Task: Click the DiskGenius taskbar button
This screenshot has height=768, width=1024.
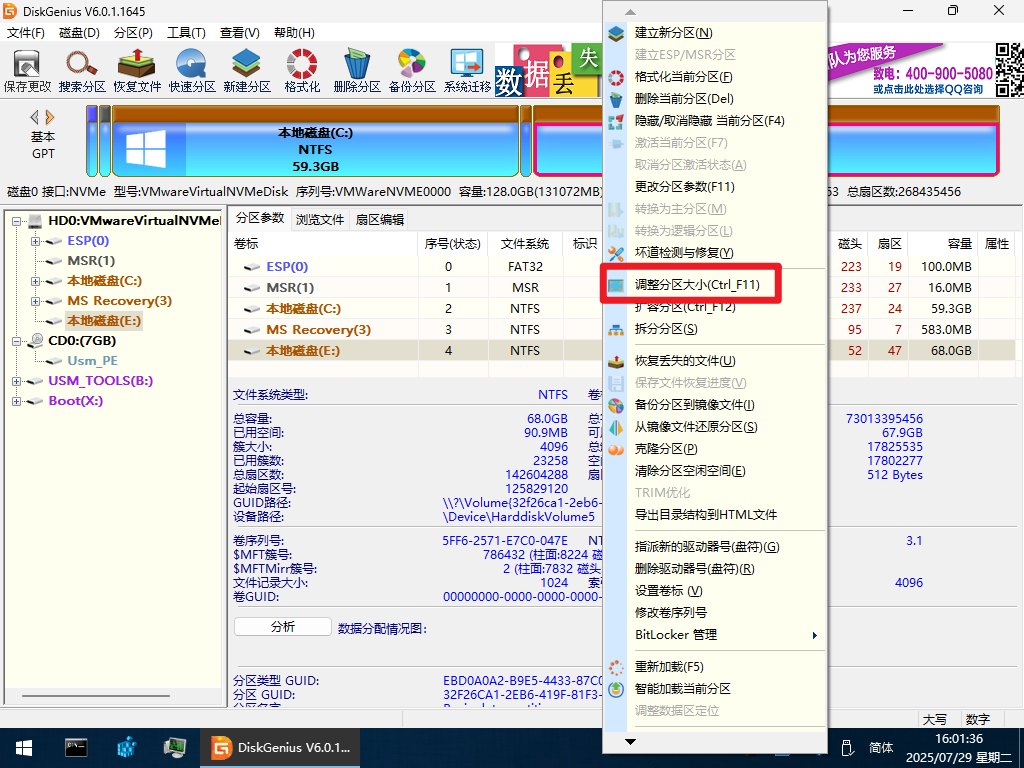Action: coord(280,748)
